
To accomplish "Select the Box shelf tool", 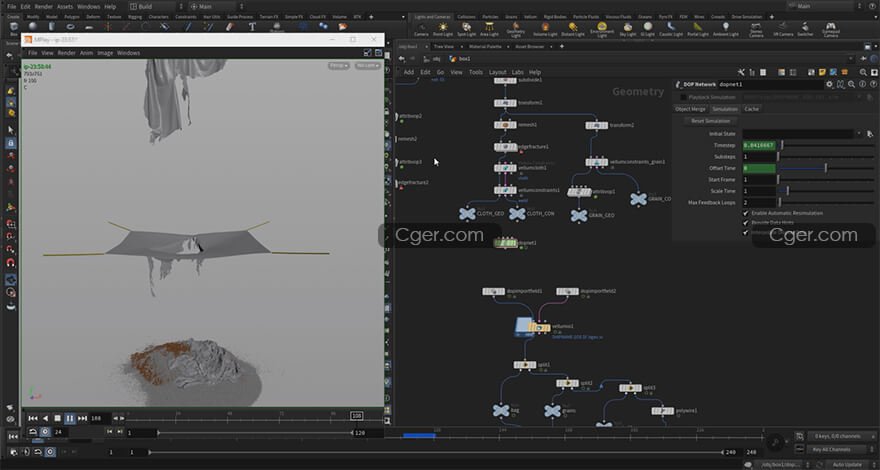I will [13, 28].
